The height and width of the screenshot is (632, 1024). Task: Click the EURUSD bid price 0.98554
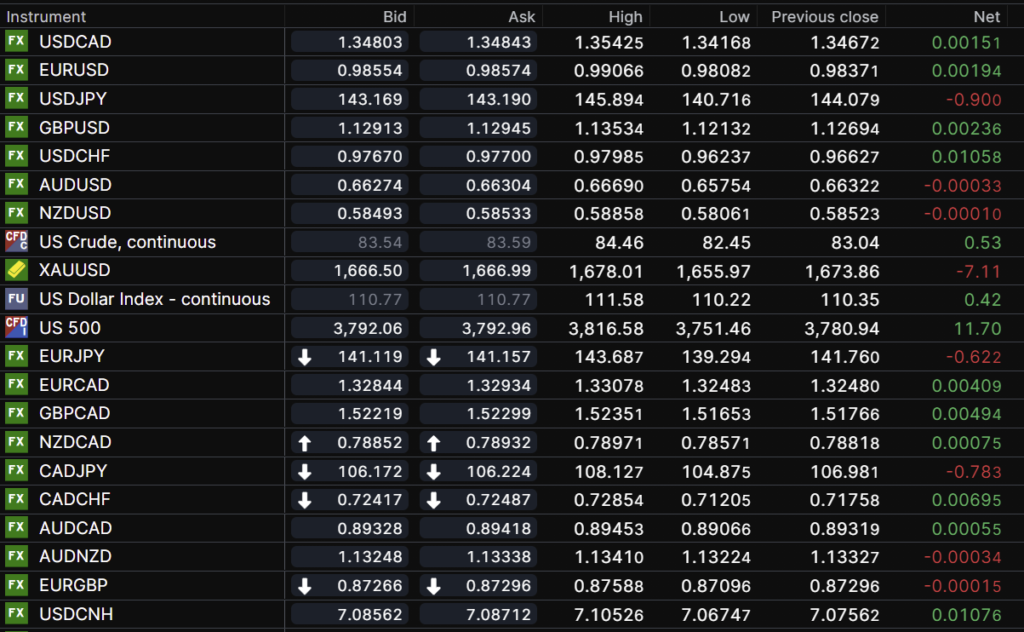tap(350, 70)
